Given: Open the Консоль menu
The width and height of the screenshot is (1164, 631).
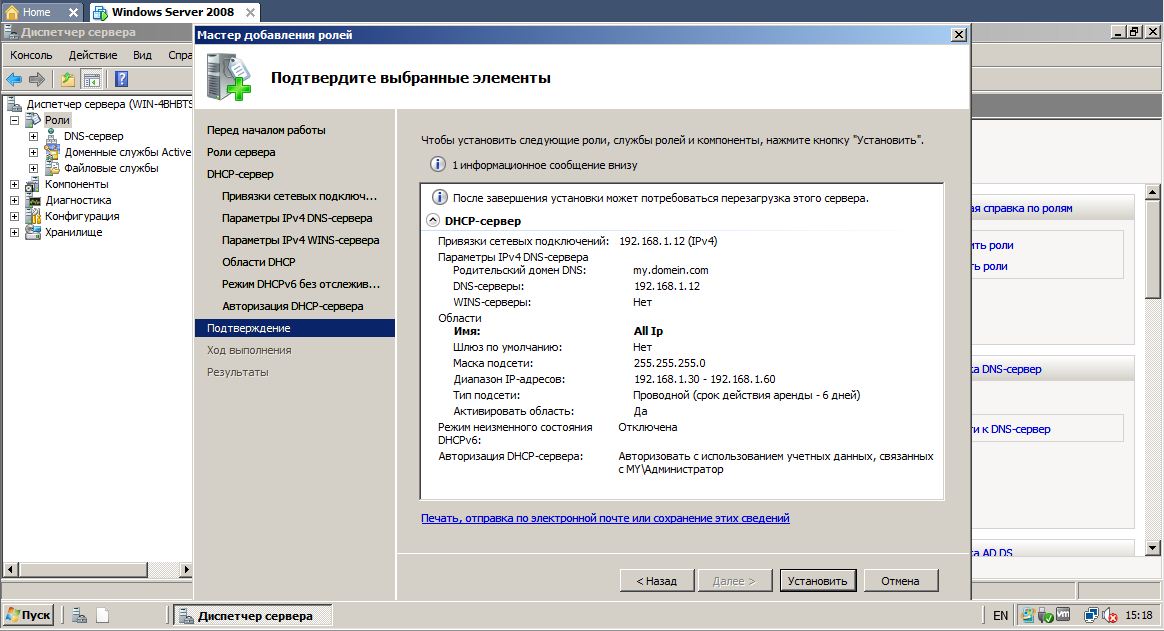Looking at the screenshot, I should (31, 55).
